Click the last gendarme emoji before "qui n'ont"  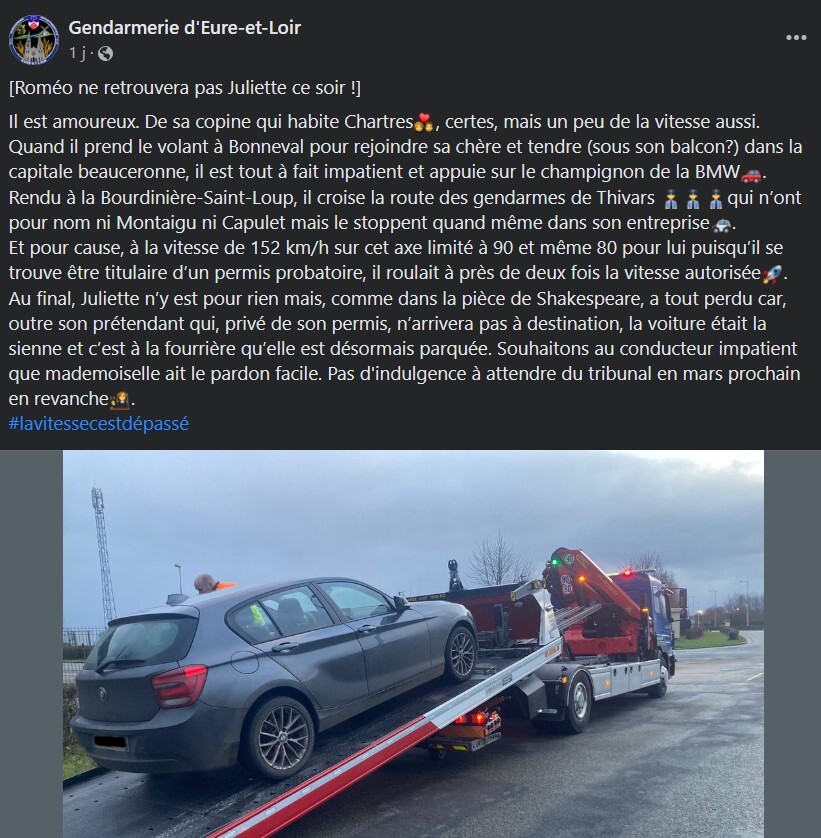point(716,199)
